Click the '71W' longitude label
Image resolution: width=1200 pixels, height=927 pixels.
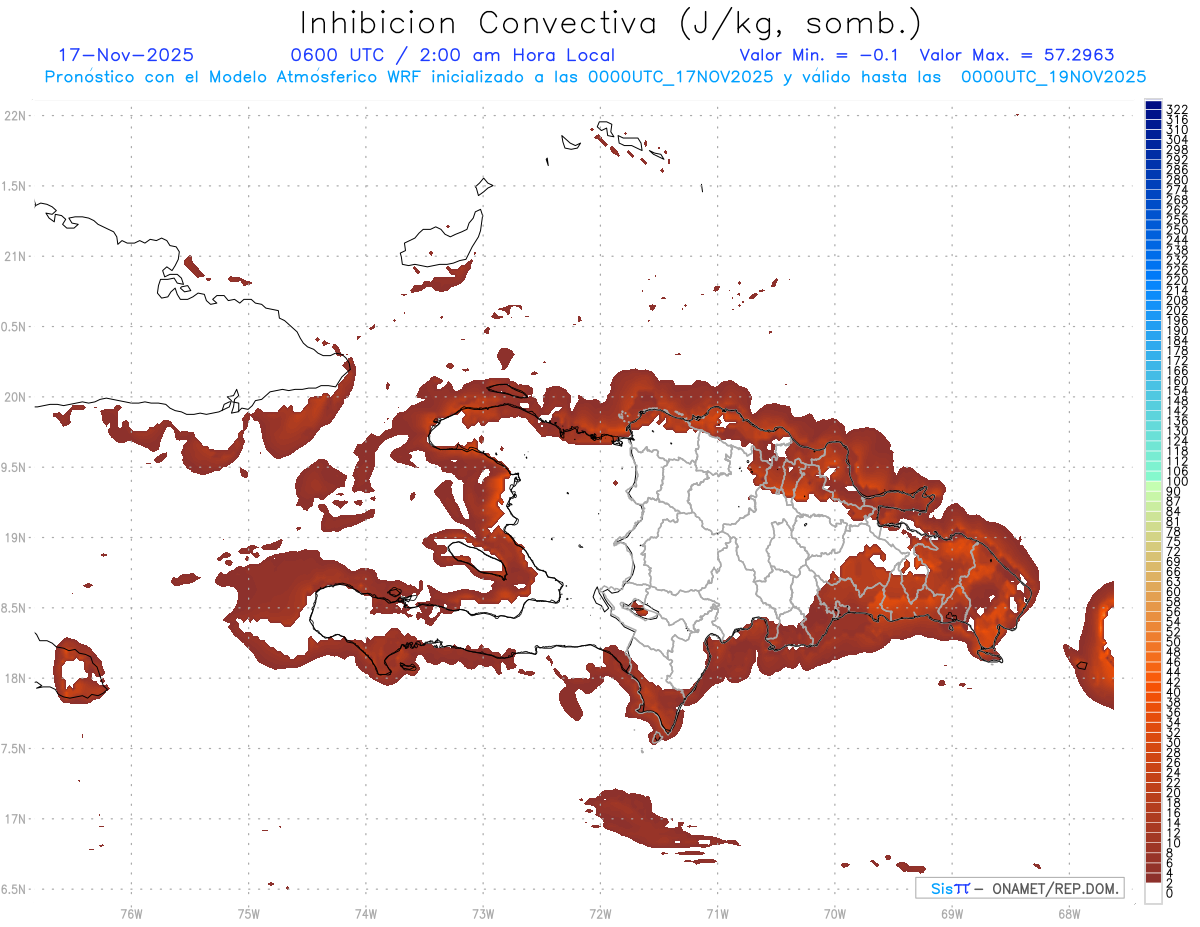[x=717, y=913]
